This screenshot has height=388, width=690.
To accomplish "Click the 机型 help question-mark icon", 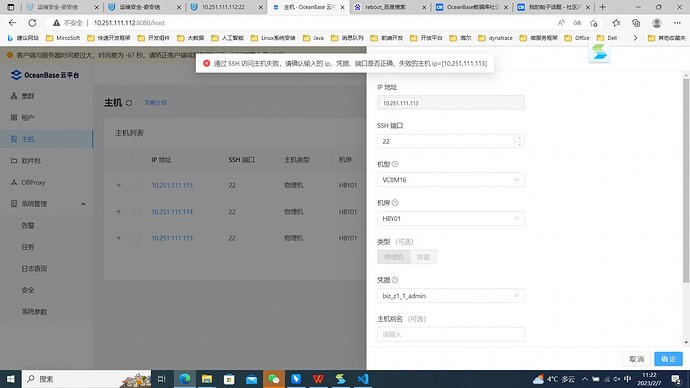I will 395,164.
